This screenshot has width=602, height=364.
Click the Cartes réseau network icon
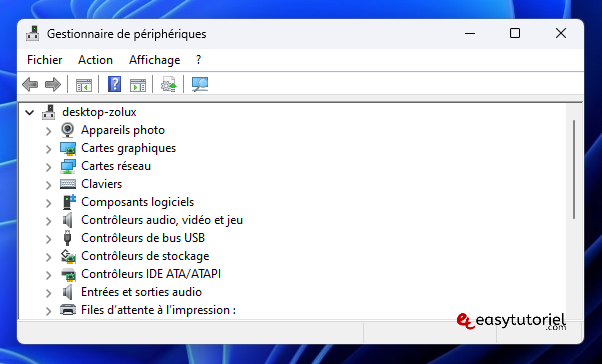point(68,166)
